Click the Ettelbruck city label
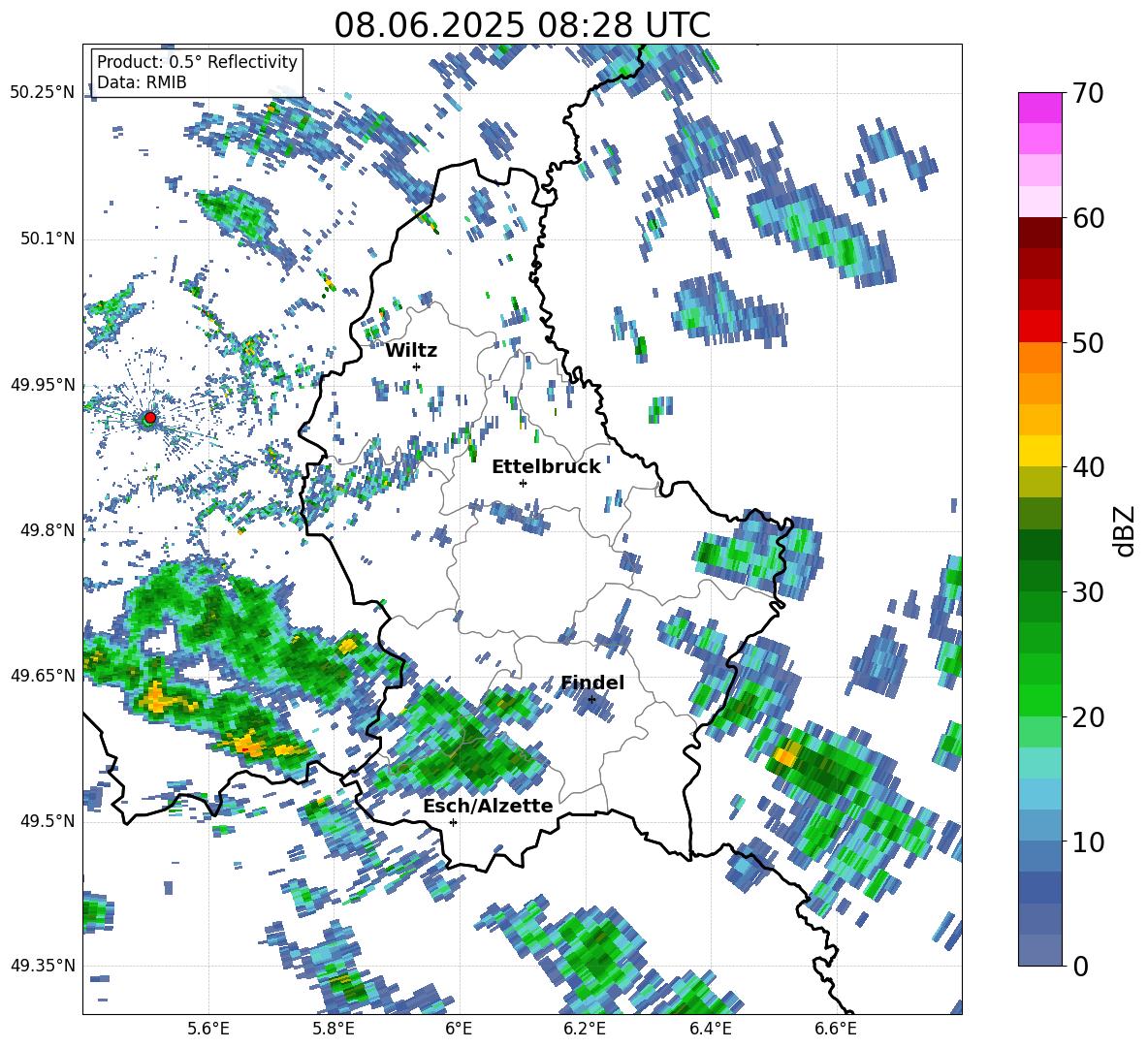The image size is (1148, 1048). click(546, 467)
